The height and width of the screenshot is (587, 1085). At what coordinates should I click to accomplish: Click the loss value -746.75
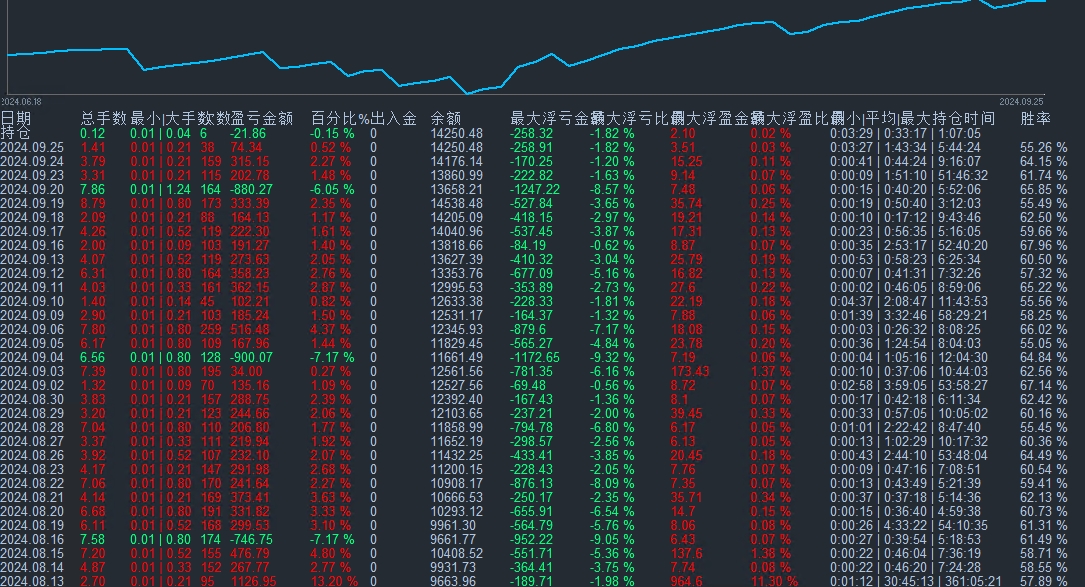(251, 539)
